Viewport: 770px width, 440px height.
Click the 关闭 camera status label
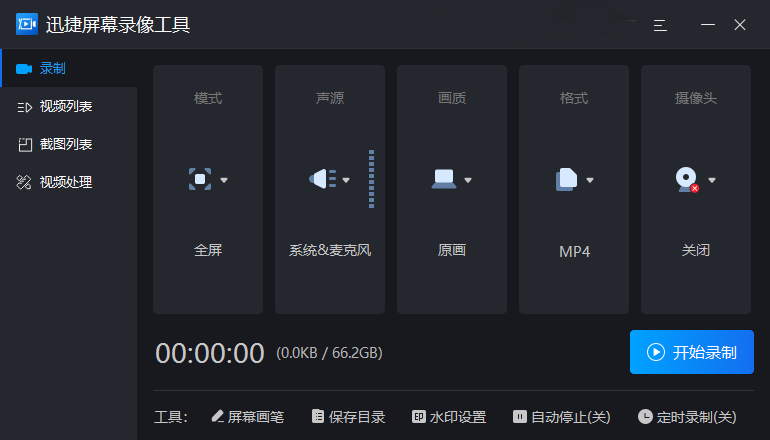696,250
